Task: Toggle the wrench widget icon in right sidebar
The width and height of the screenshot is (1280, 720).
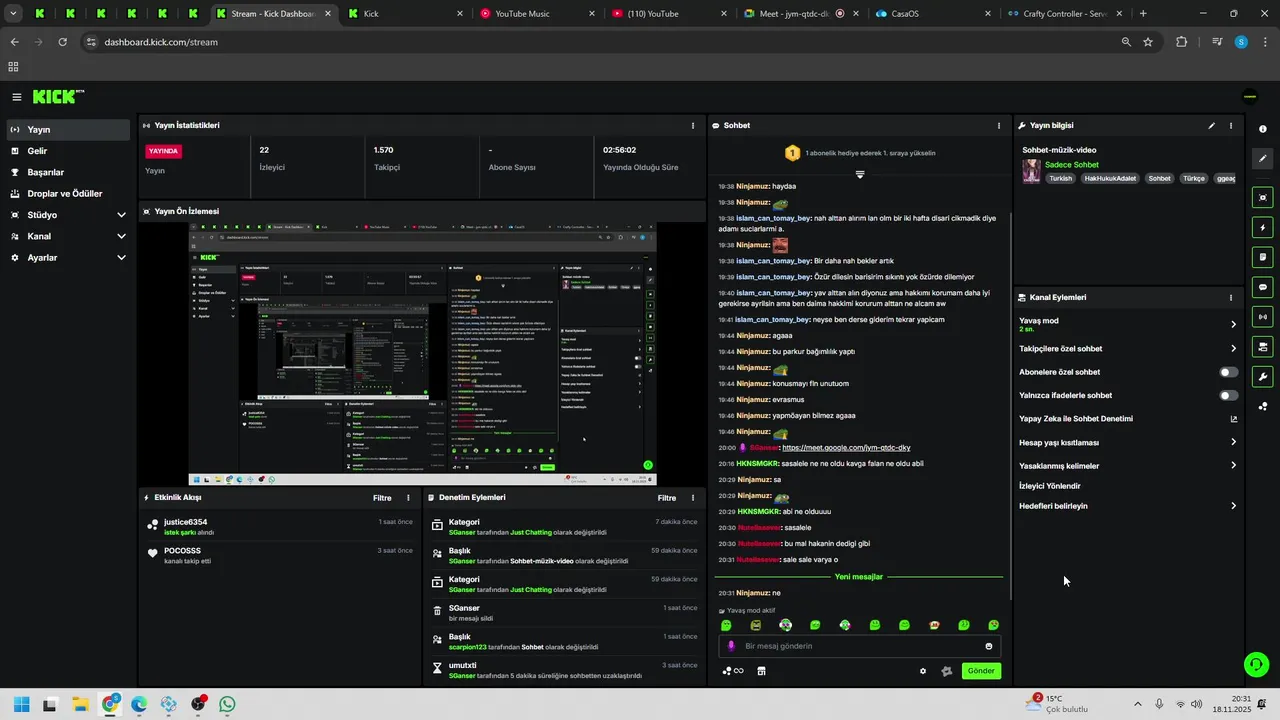Action: pyautogui.click(x=1263, y=377)
